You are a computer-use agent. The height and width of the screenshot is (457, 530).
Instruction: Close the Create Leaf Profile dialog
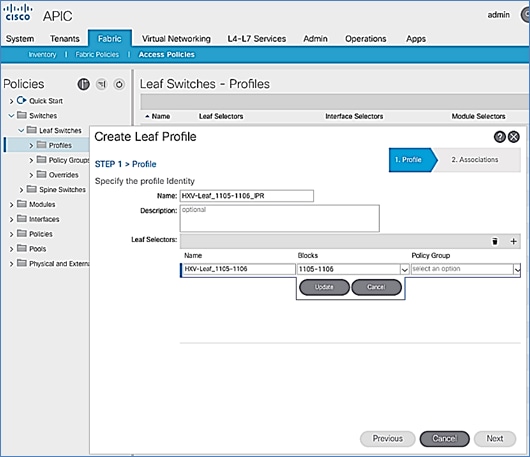click(514, 137)
